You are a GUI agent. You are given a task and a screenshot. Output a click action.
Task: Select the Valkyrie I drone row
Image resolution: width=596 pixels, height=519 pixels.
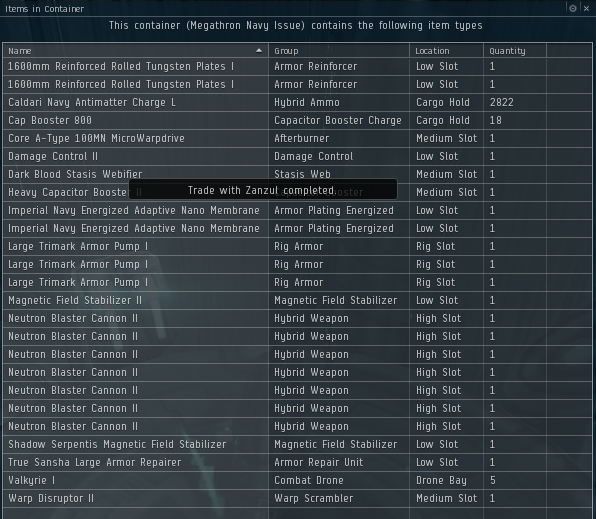pos(297,480)
